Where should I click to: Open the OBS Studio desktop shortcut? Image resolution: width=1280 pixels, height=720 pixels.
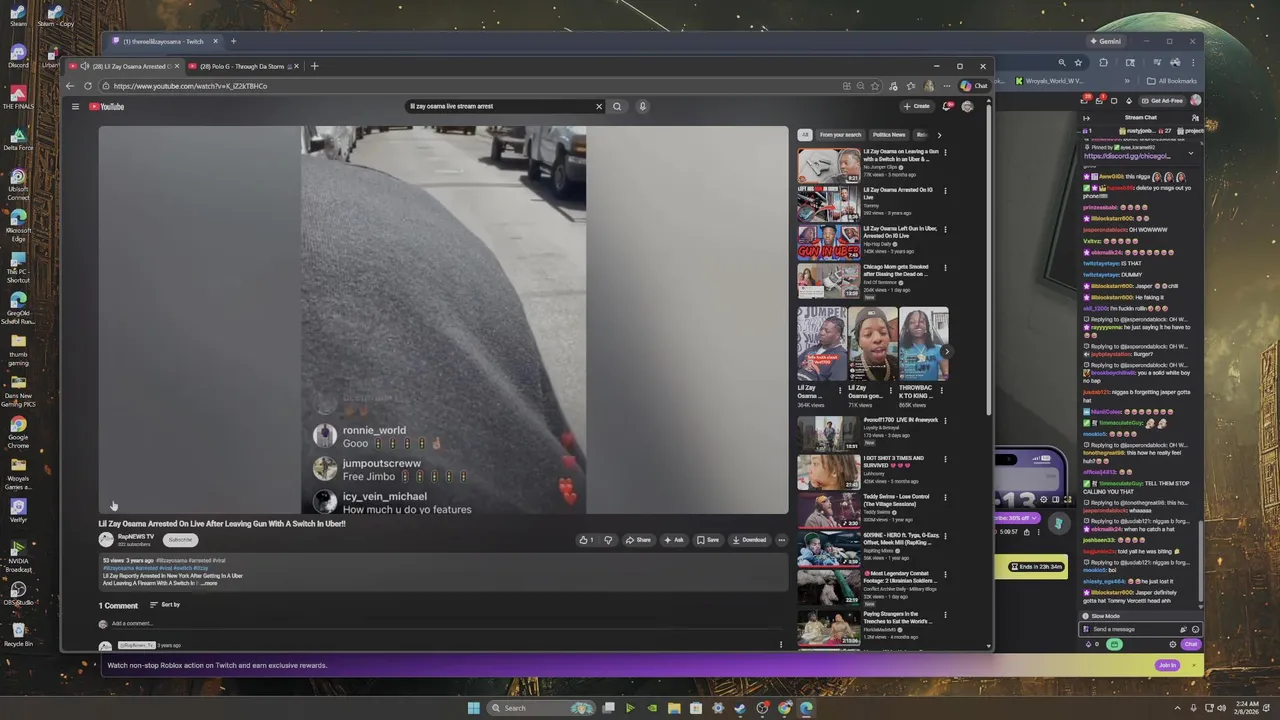[18, 593]
